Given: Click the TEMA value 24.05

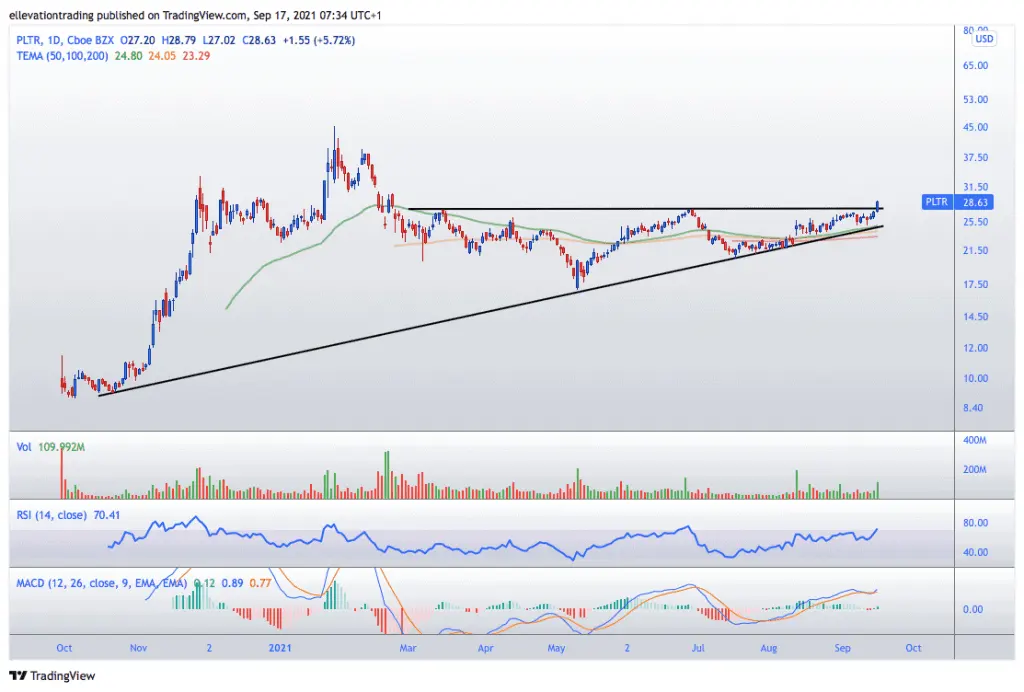Looking at the screenshot, I should tap(162, 56).
